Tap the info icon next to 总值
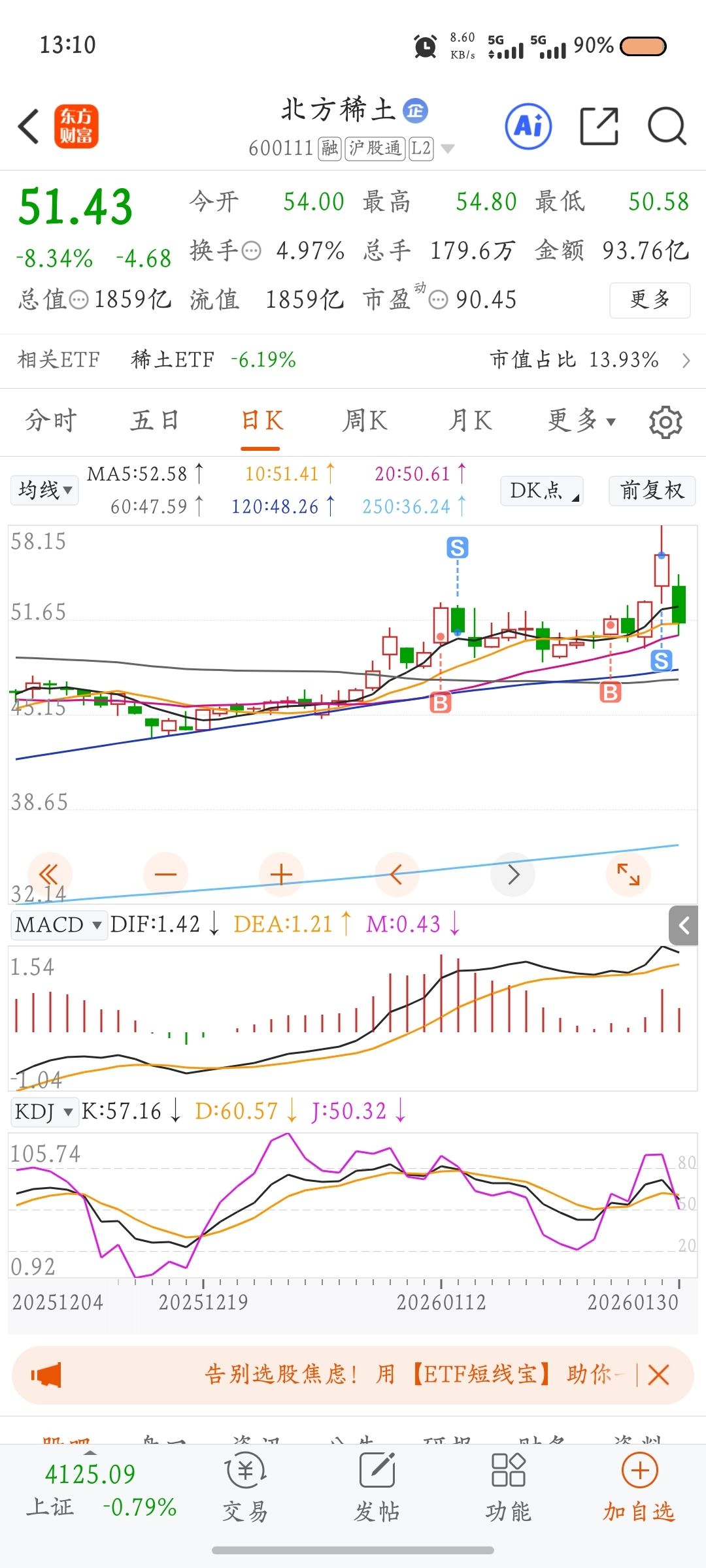The height and width of the screenshot is (1568, 706). (78, 300)
